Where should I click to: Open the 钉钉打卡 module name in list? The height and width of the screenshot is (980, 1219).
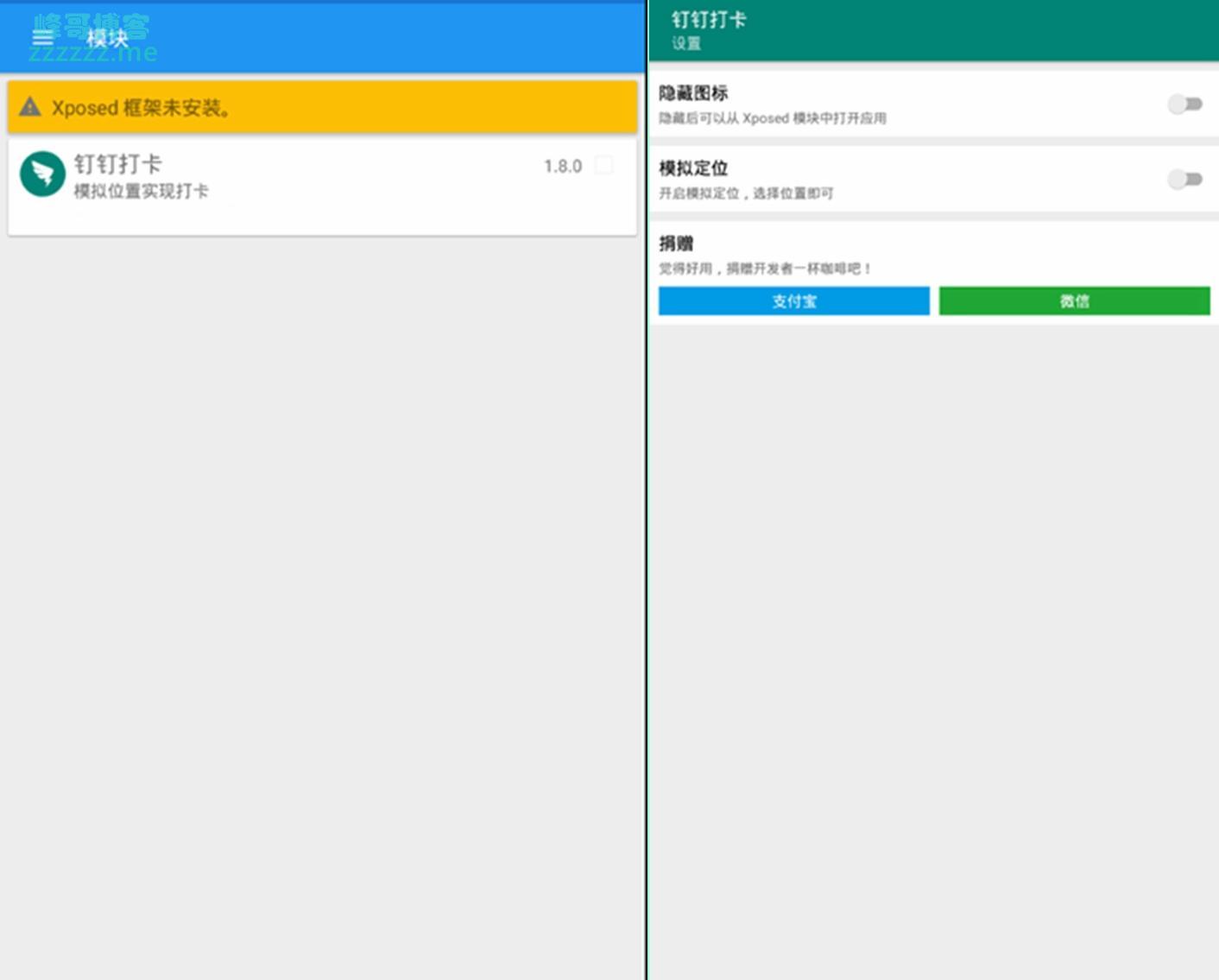117,164
